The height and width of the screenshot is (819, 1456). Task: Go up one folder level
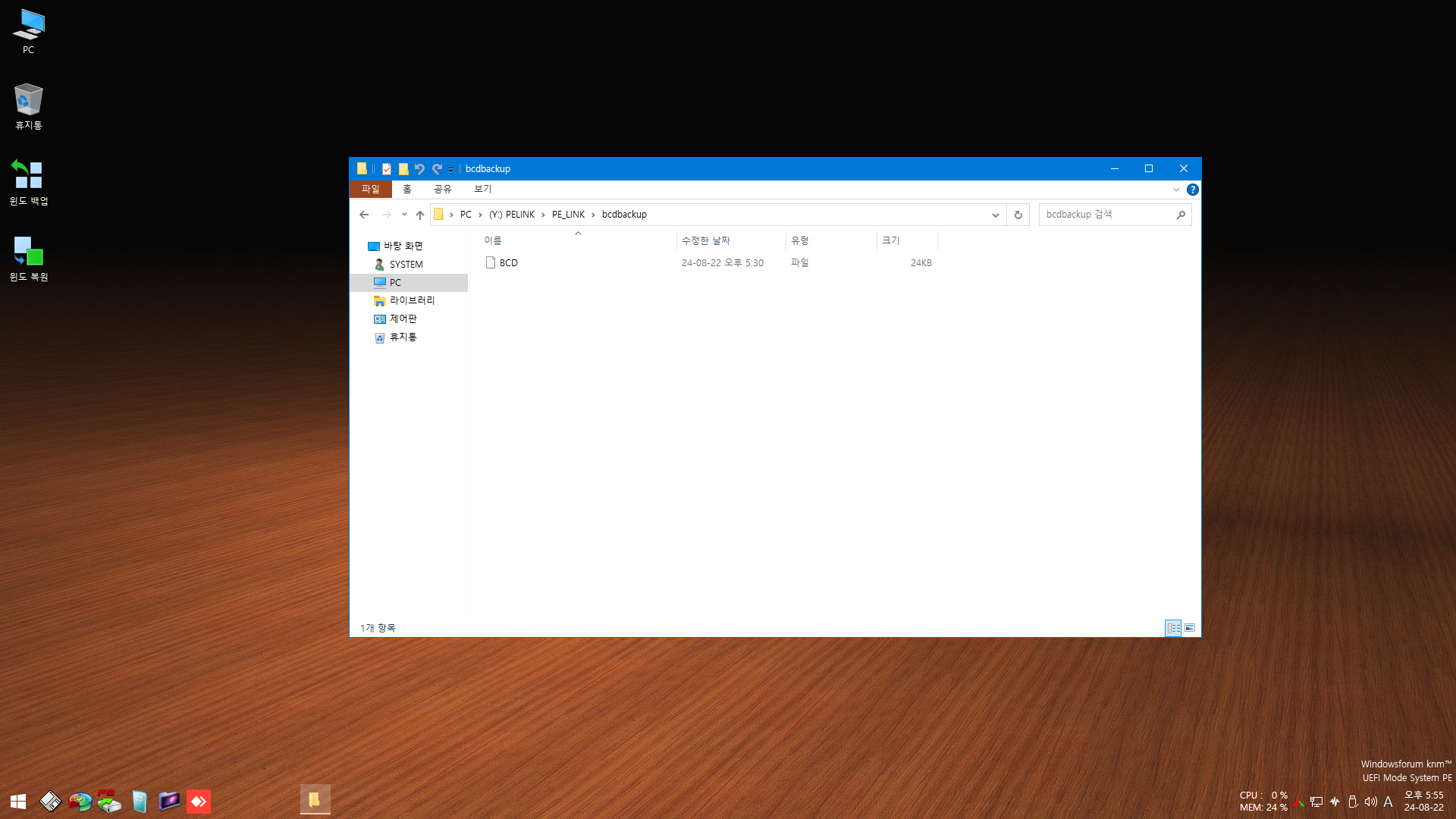[420, 215]
